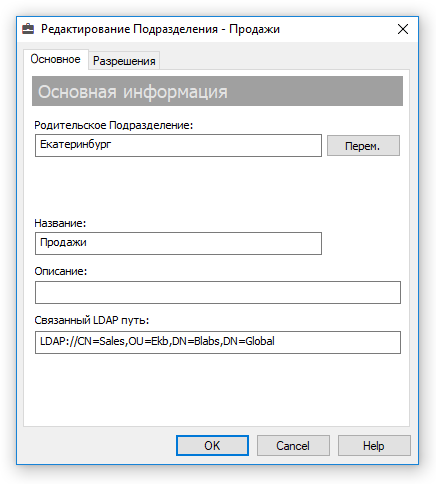Open Help for this dialog
This screenshot has height=484, width=436.
(374, 445)
